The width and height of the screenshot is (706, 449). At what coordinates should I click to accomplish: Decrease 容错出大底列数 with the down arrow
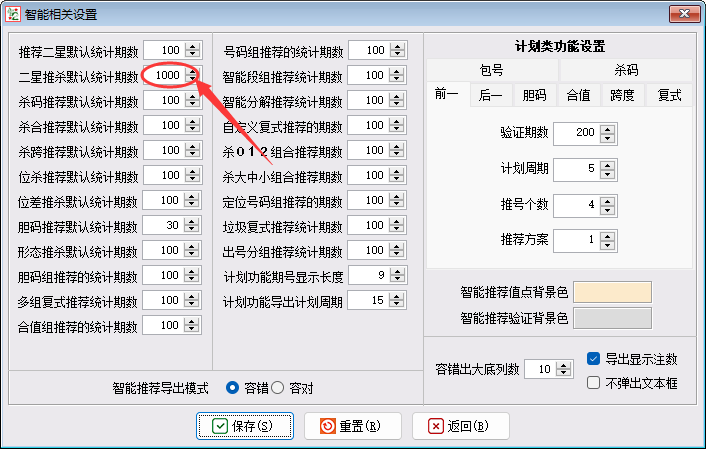pyautogui.click(x=566, y=374)
